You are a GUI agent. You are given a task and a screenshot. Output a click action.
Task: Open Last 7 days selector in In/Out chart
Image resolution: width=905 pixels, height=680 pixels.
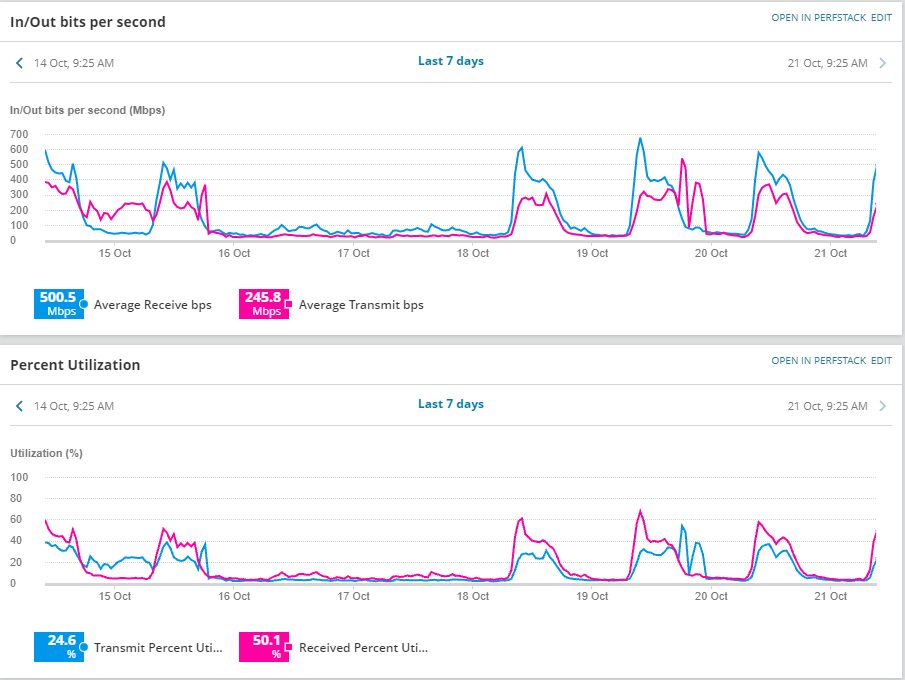tap(451, 61)
